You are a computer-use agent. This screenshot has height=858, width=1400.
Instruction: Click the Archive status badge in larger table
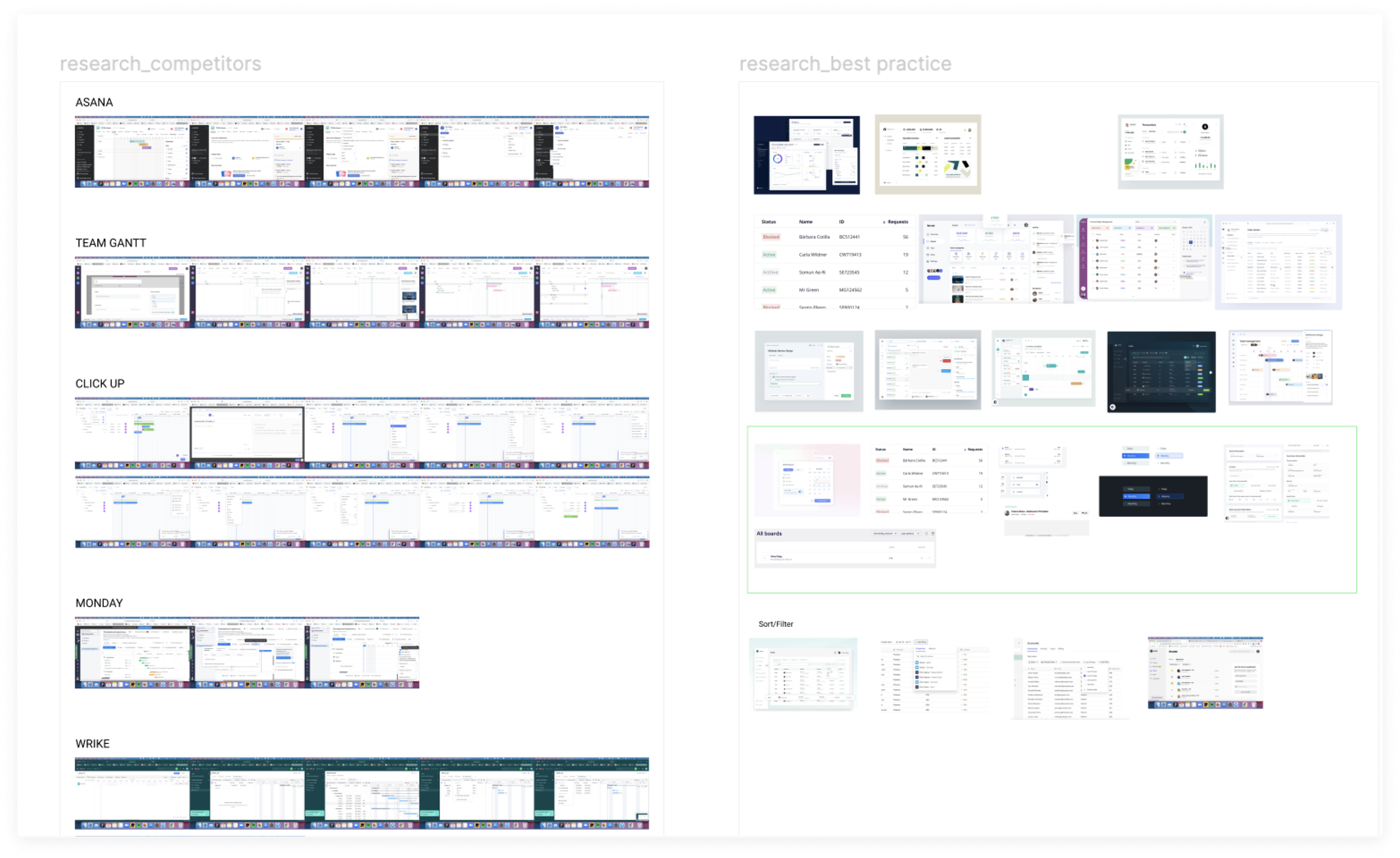coord(770,273)
